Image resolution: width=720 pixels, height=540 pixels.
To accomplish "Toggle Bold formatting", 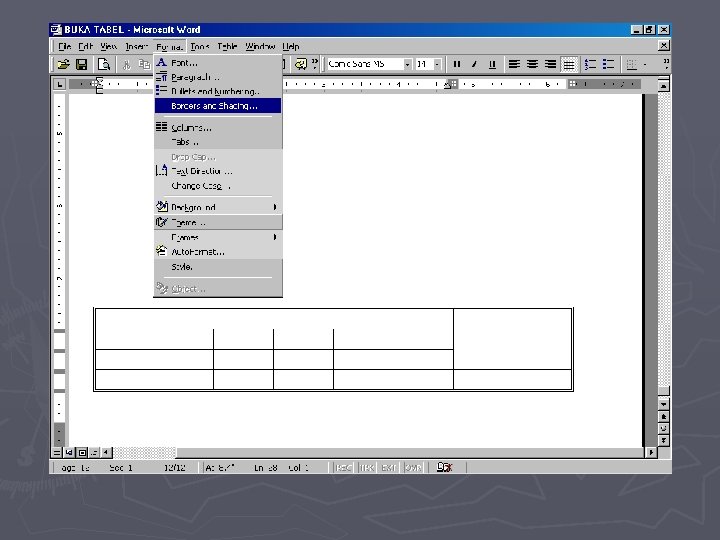I will click(x=457, y=64).
